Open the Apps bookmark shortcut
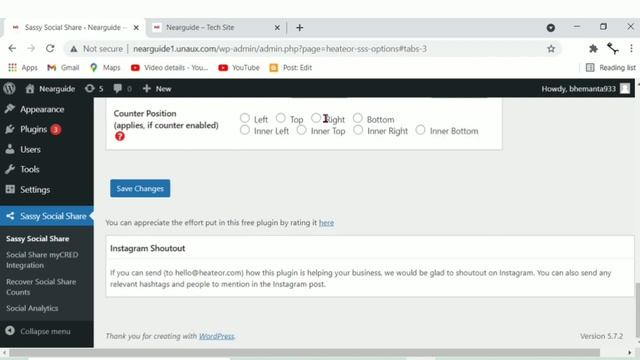640x360 pixels. pyautogui.click(x=23, y=67)
